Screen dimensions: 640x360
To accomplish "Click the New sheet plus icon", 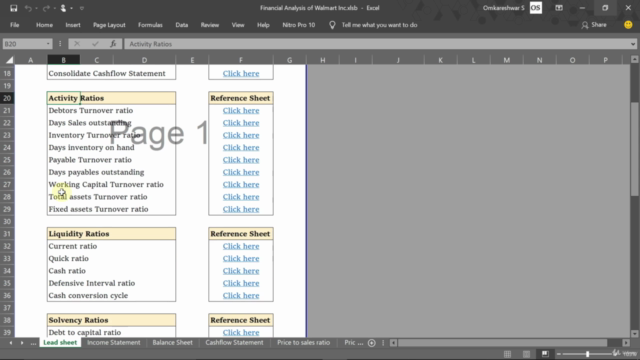I will pyautogui.click(x=371, y=343).
